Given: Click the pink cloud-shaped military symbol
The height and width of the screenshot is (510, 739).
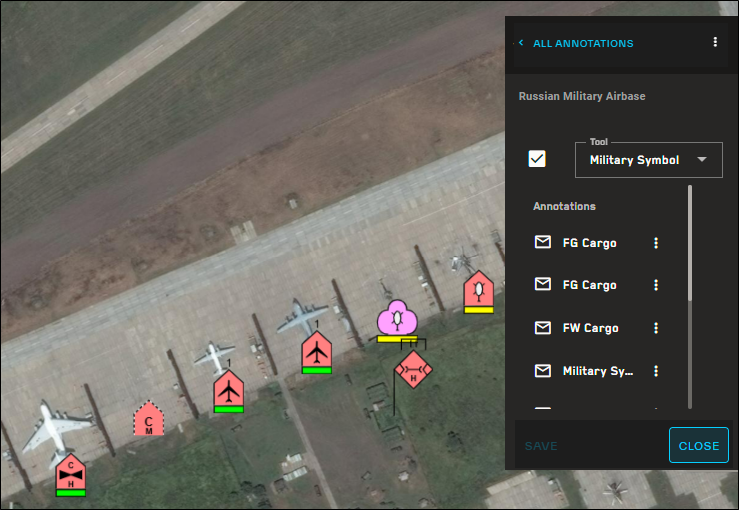Looking at the screenshot, I should tap(396, 318).
